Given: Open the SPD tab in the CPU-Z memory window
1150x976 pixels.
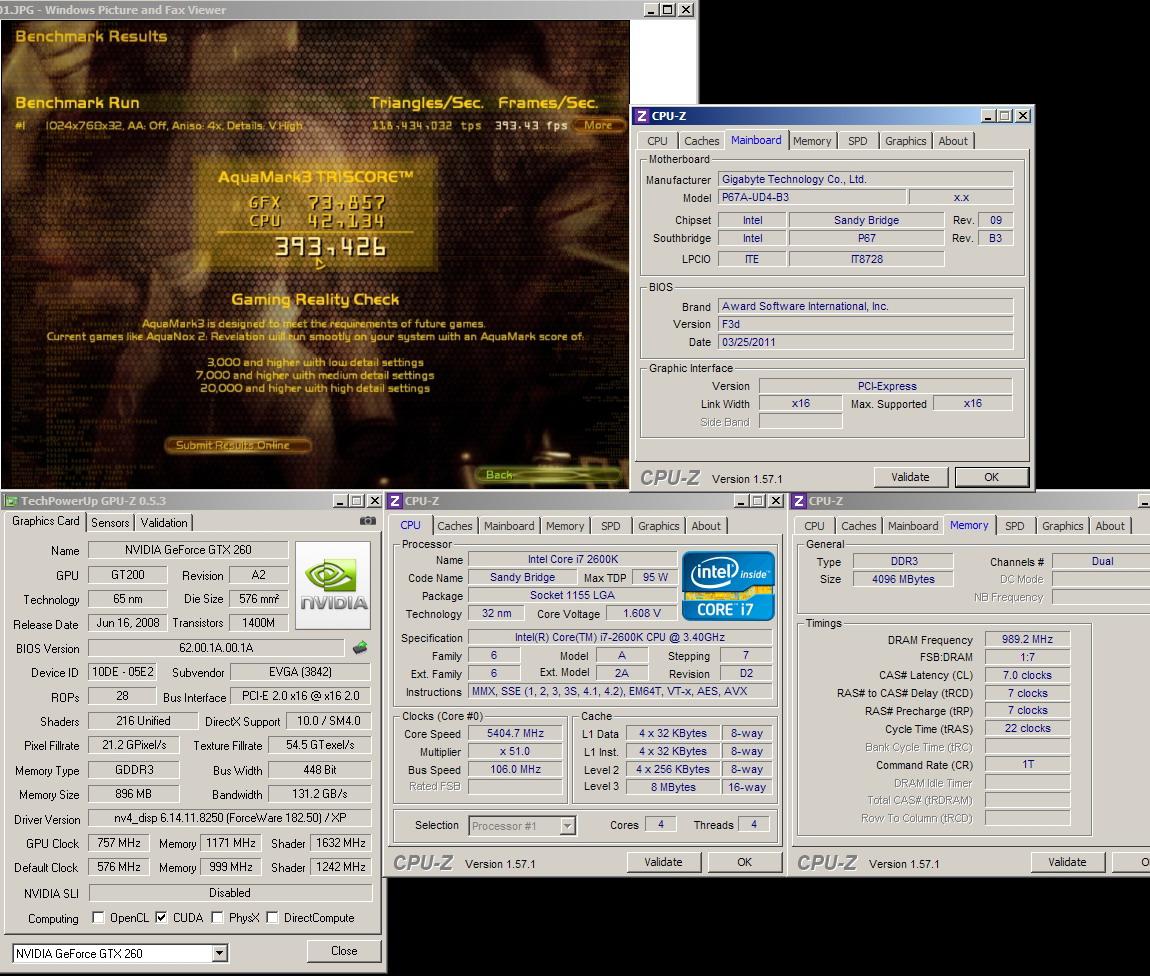Looking at the screenshot, I should (1015, 526).
